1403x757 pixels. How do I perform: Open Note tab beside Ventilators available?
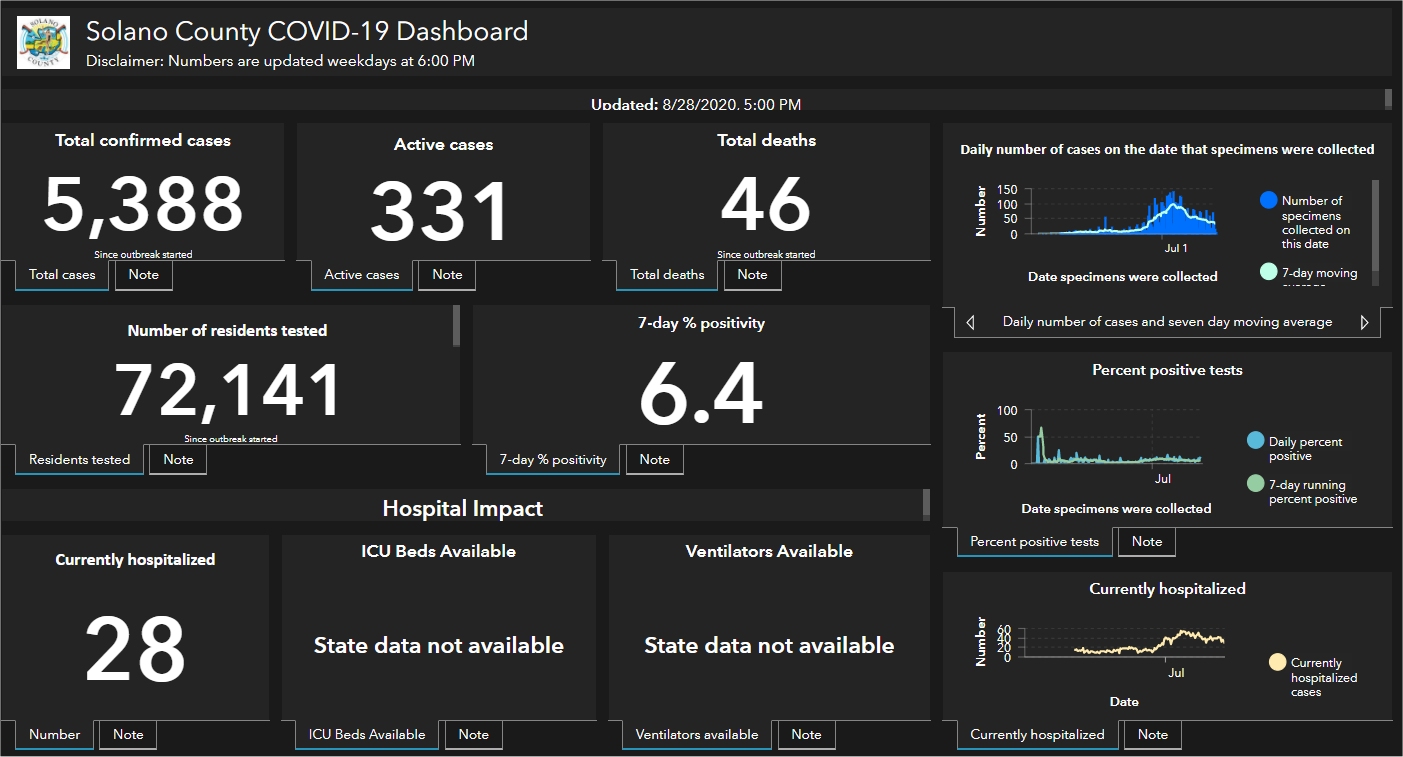[x=806, y=735]
